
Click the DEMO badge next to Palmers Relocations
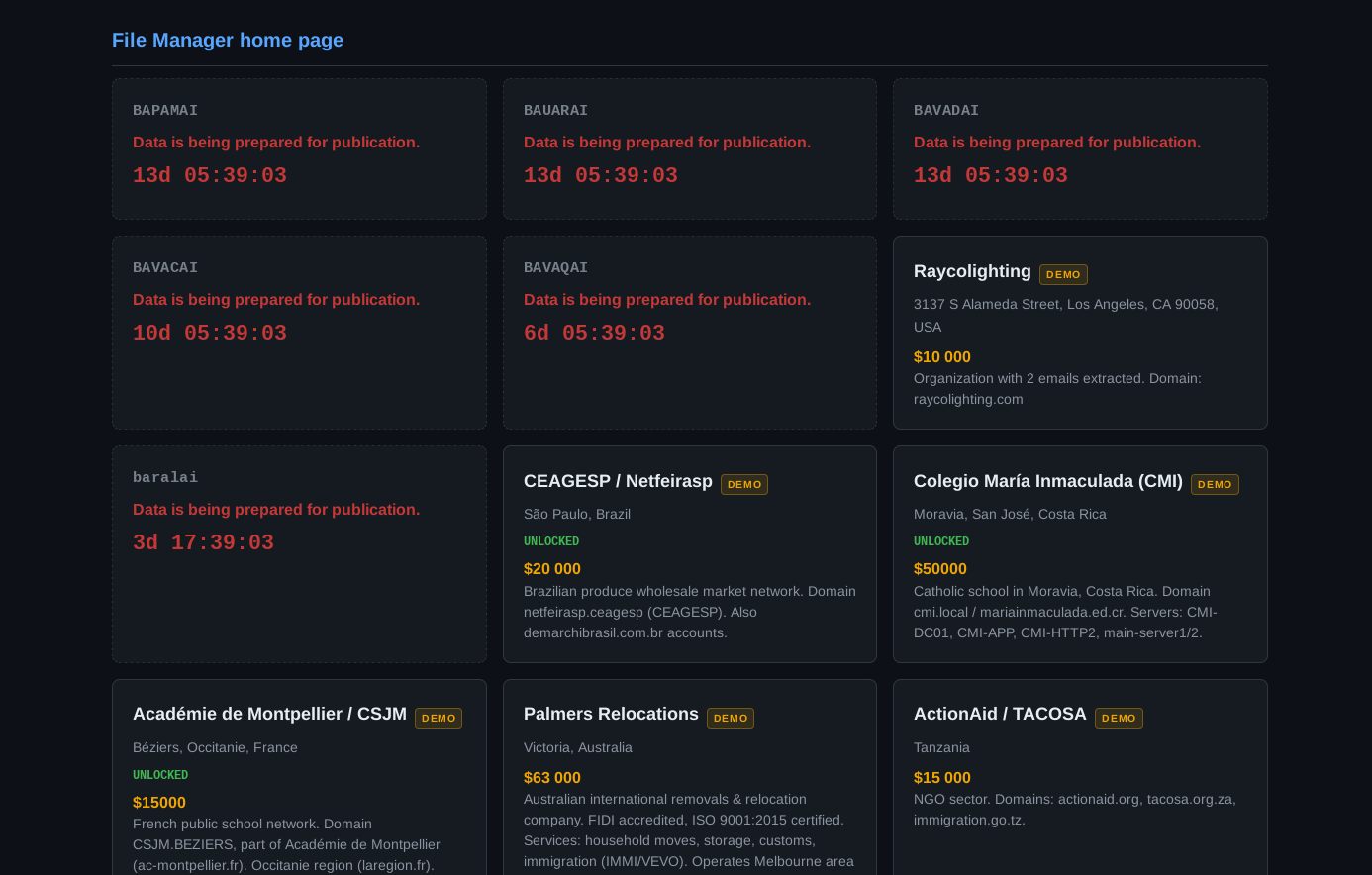731,718
